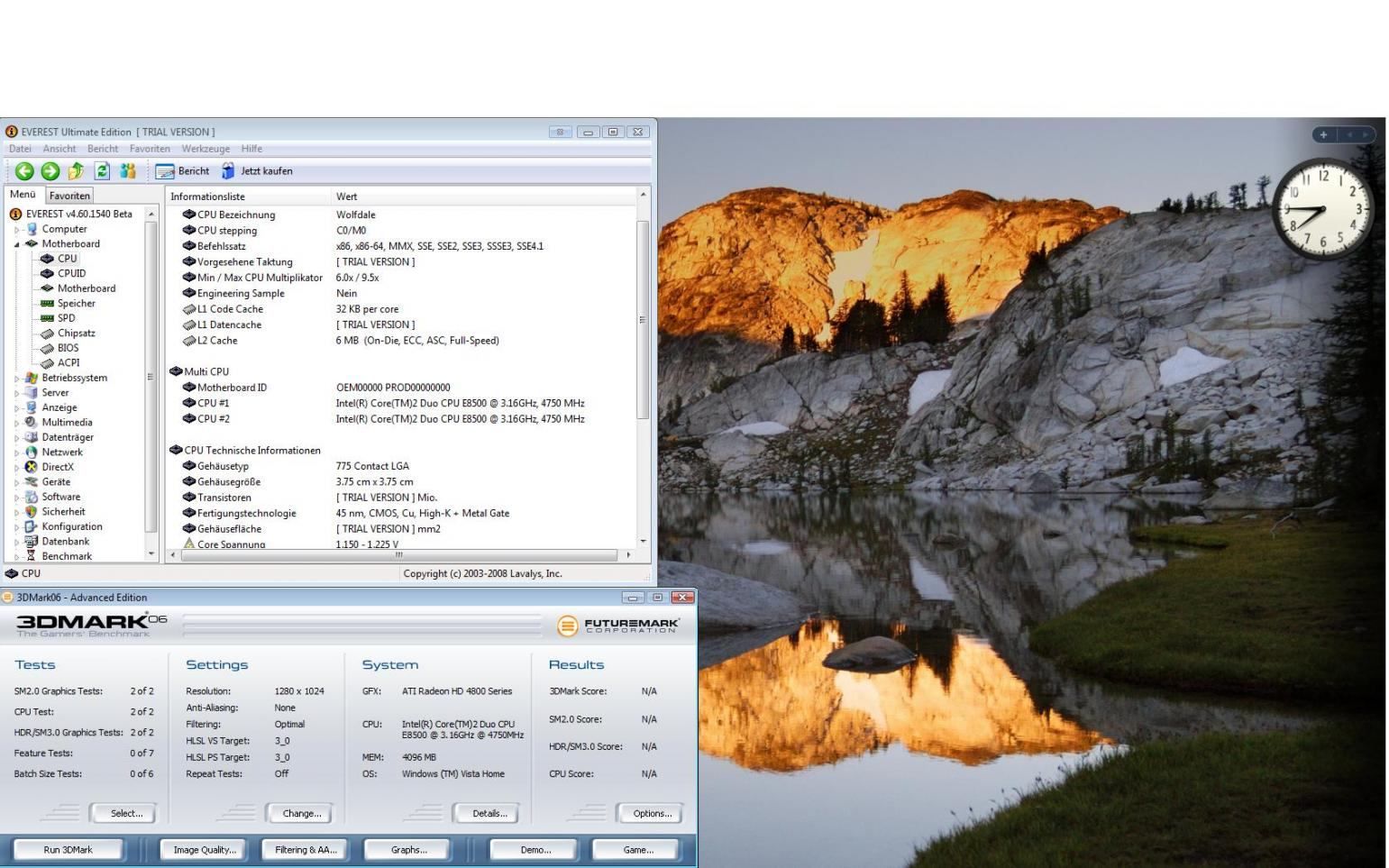Expand the Anzeige tree node
The width and height of the screenshot is (1389, 868).
click(x=17, y=407)
